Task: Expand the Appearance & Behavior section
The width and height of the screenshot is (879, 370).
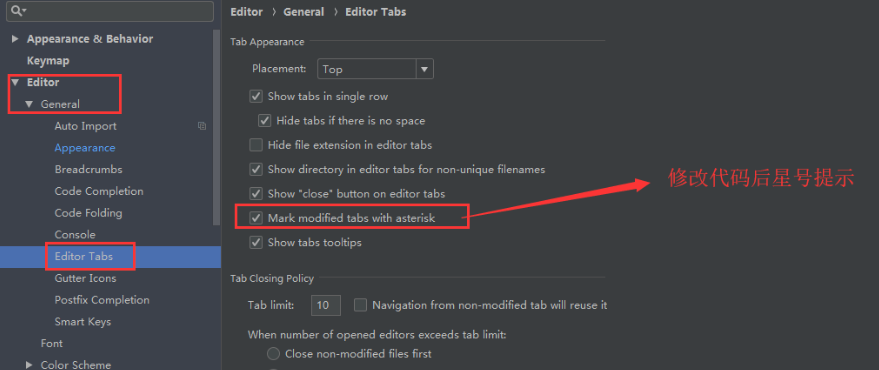Action: 15,39
